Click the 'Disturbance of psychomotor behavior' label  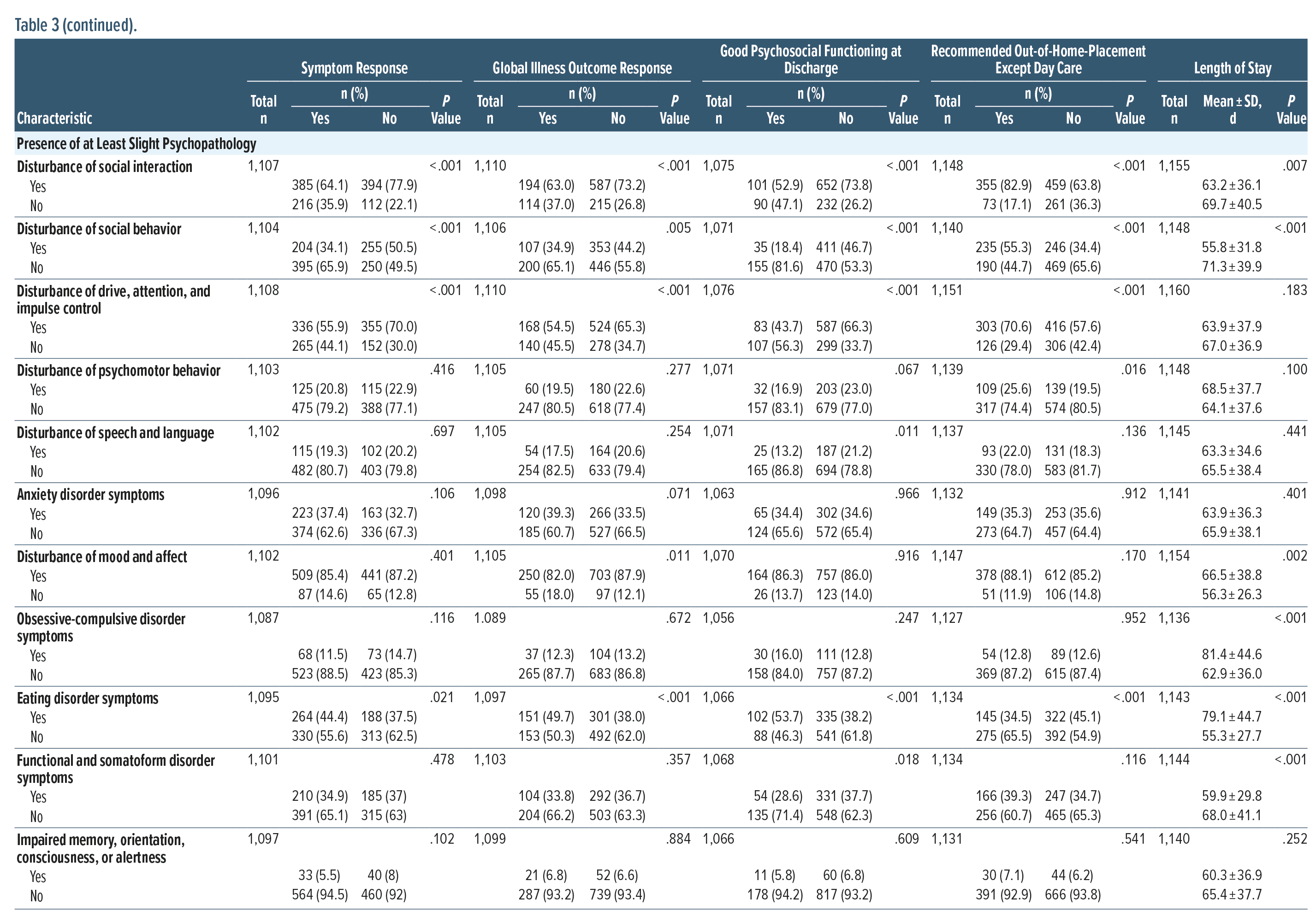(118, 371)
